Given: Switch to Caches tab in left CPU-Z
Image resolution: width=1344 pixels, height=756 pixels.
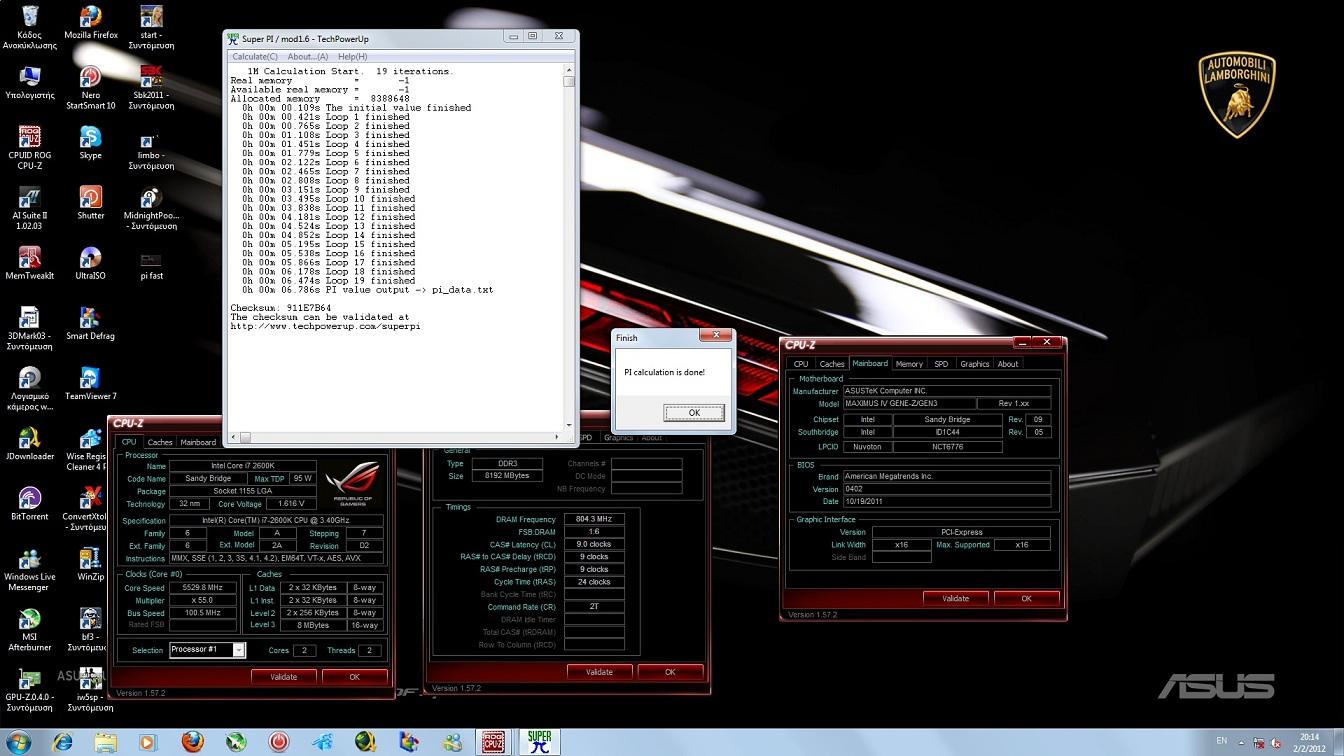Looking at the screenshot, I should [160, 442].
